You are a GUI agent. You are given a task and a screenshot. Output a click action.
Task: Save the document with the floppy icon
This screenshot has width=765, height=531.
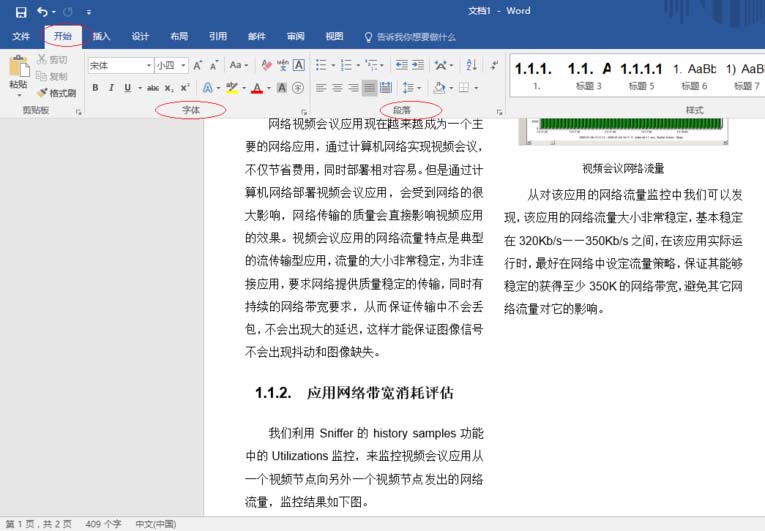coord(21,12)
